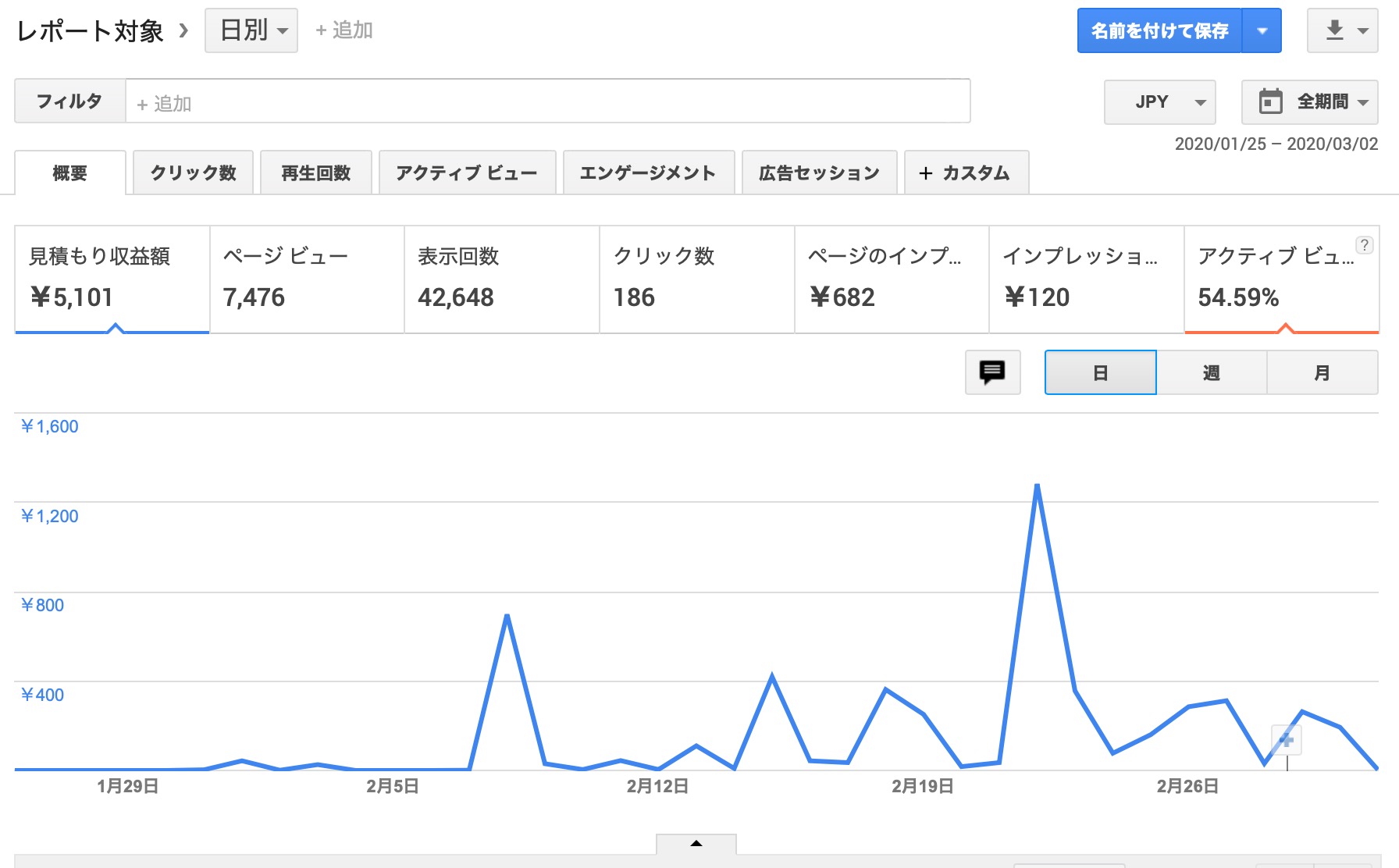This screenshot has width=1399, height=868.
Task: Enable the 日 view on the chart
Action: 1100,372
